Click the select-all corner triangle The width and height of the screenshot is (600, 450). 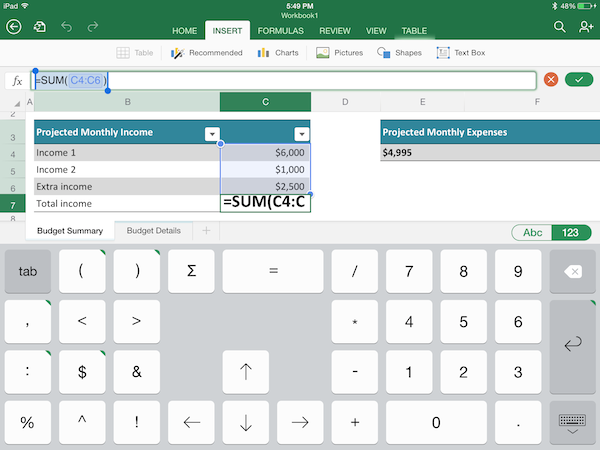[x=17, y=103]
